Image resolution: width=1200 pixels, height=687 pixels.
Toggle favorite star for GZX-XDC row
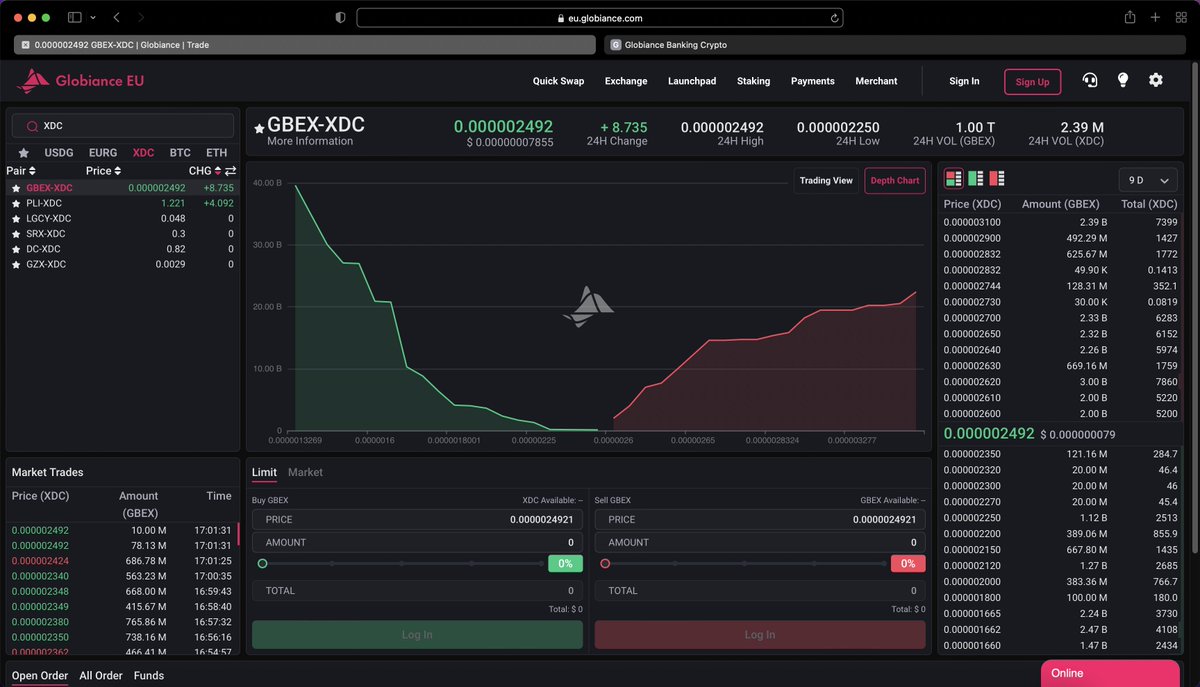[x=15, y=264]
